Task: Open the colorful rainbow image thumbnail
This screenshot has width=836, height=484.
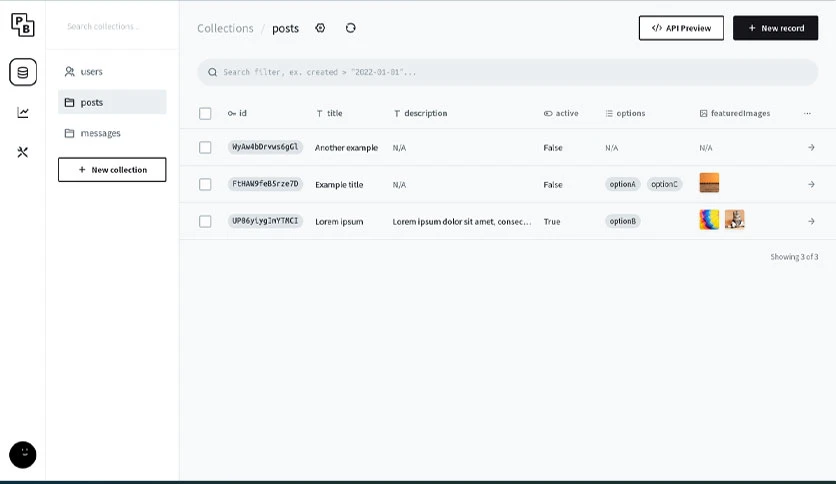Action: coord(709,220)
